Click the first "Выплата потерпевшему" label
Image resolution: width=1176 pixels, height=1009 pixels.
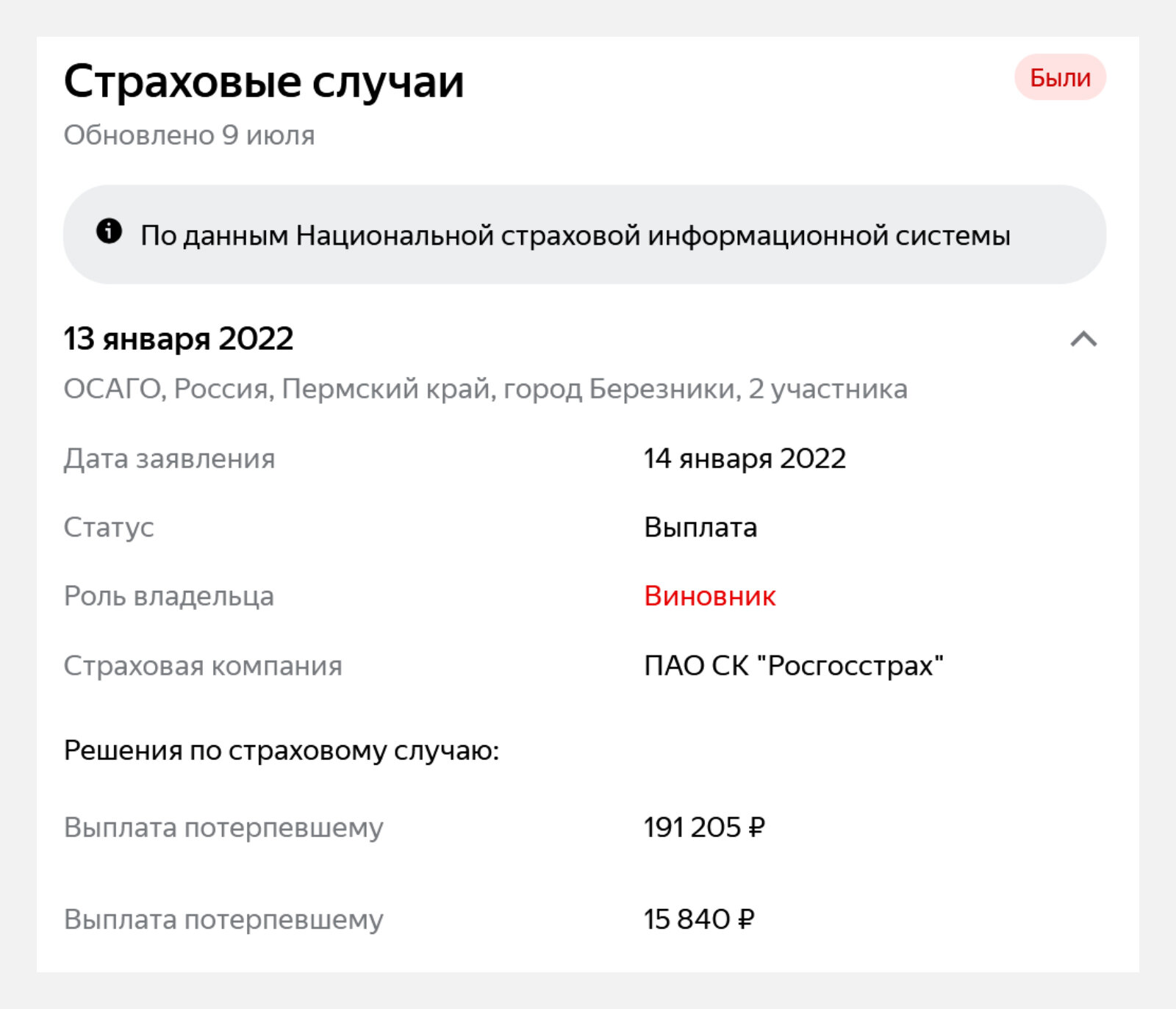(223, 827)
